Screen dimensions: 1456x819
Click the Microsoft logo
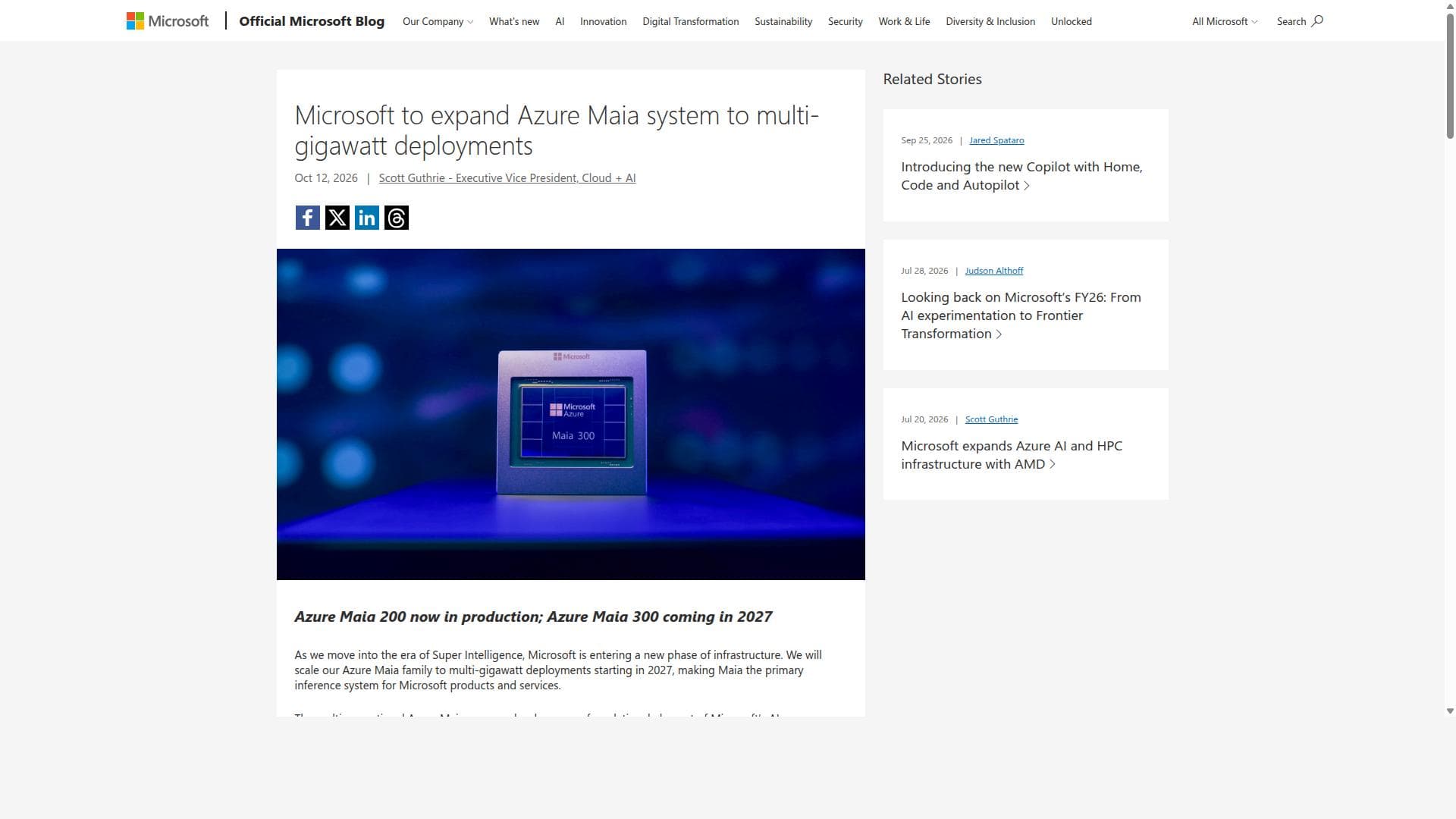pyautogui.click(x=167, y=21)
